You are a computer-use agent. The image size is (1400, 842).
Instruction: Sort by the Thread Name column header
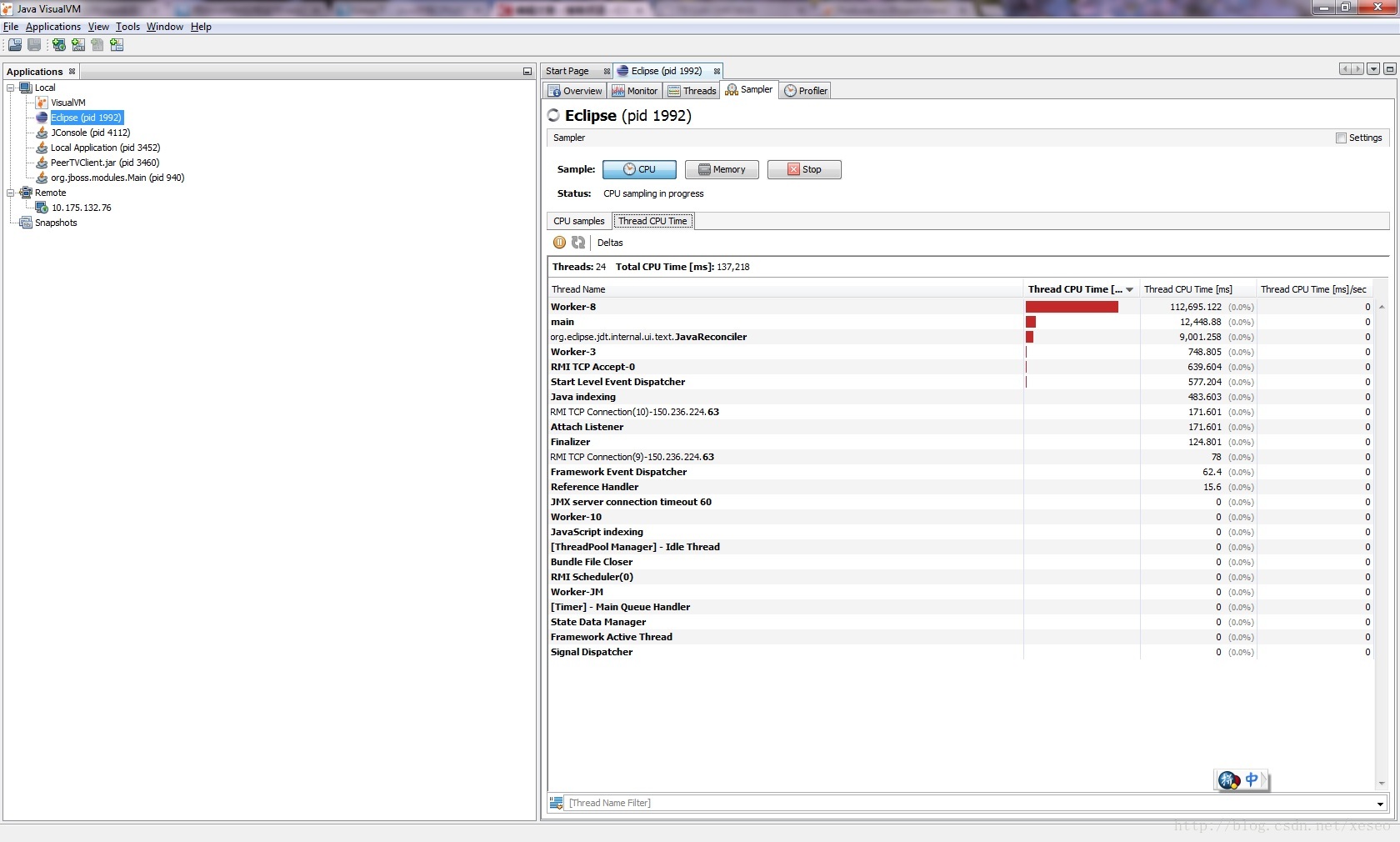point(785,289)
